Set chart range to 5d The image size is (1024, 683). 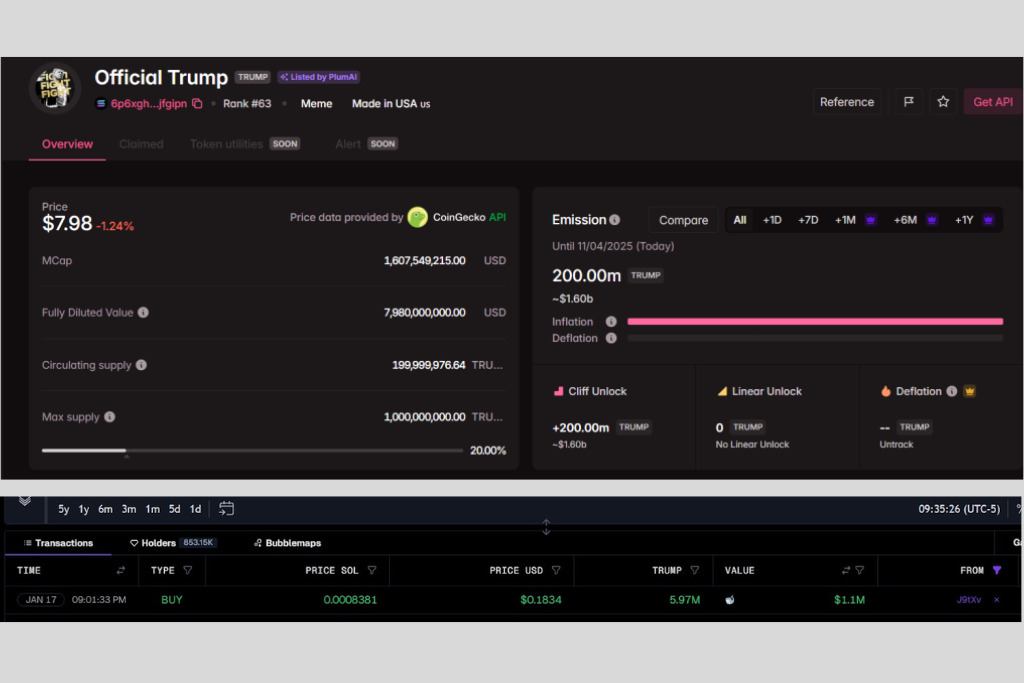174,509
